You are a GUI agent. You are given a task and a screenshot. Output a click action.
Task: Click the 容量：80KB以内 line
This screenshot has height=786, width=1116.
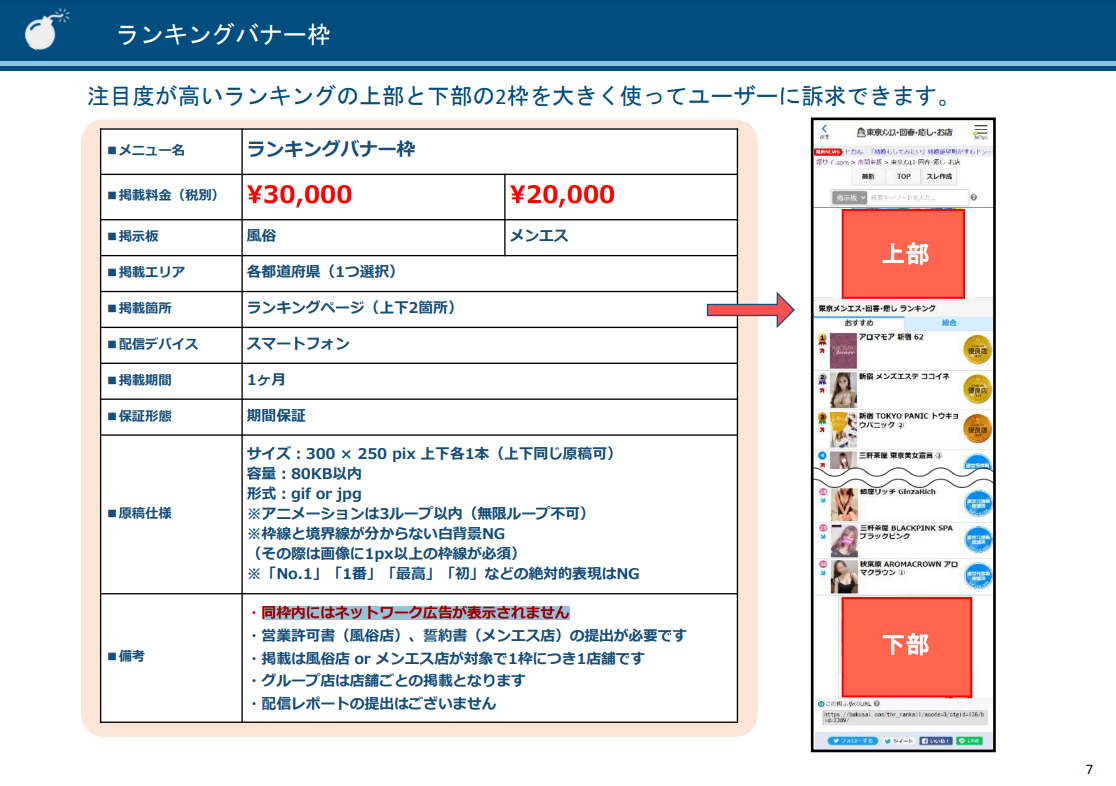point(304,473)
